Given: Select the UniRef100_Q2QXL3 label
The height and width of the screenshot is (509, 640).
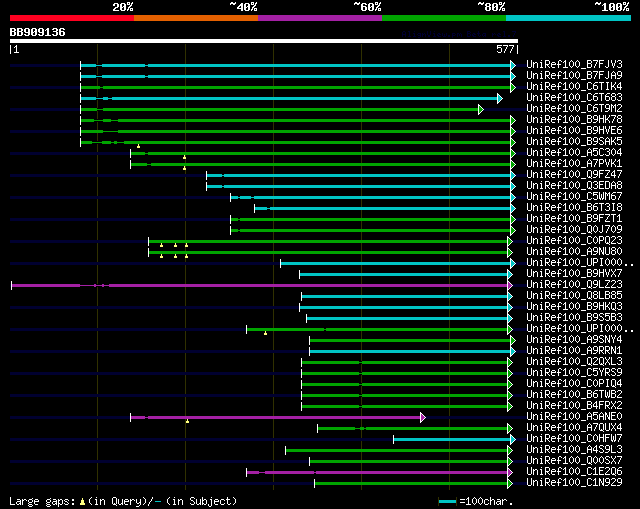Looking at the screenshot, I should [x=574, y=362].
